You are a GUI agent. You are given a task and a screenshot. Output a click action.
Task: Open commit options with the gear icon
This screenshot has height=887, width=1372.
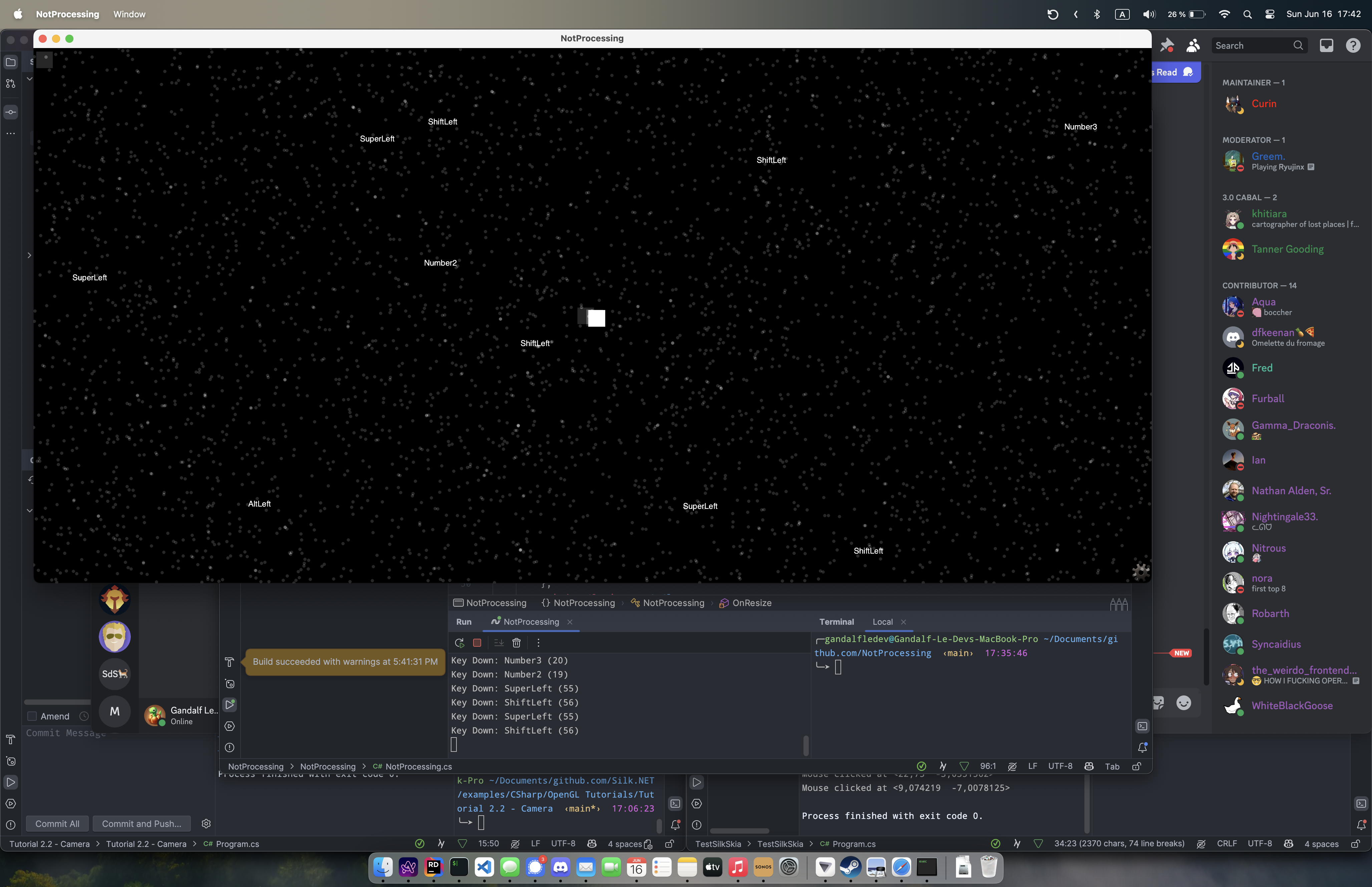[x=206, y=824]
